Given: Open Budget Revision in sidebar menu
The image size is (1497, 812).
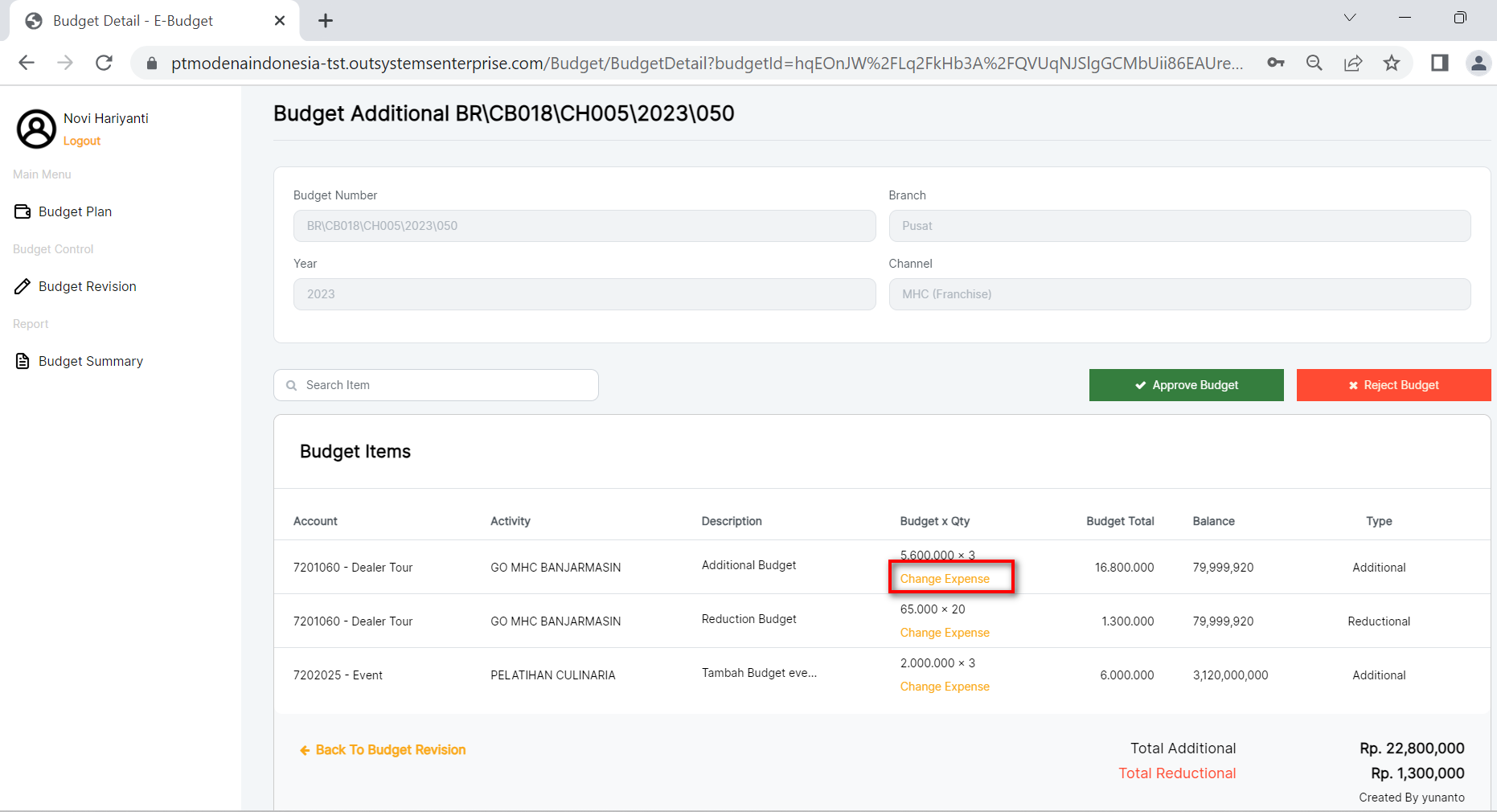Looking at the screenshot, I should [87, 286].
